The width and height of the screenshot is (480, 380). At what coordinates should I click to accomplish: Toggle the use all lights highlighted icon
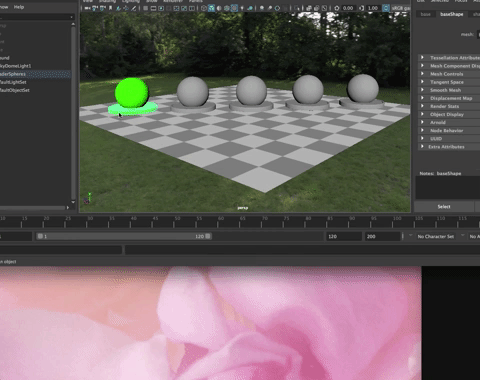pos(234,8)
